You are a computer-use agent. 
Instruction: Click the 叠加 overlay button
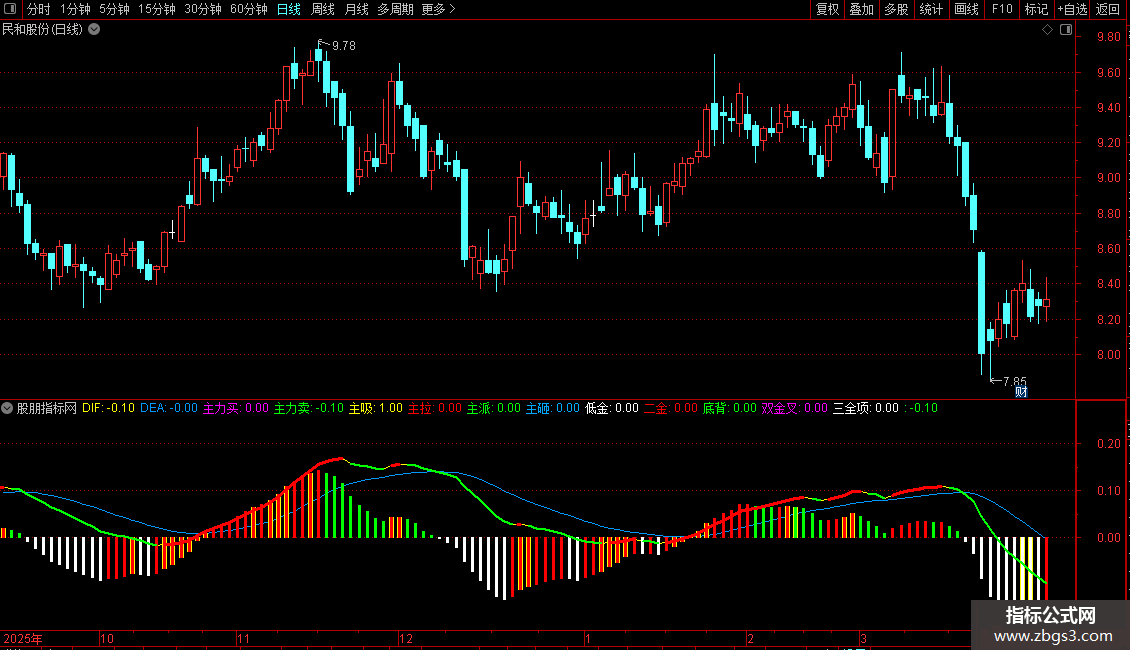pyautogui.click(x=862, y=9)
